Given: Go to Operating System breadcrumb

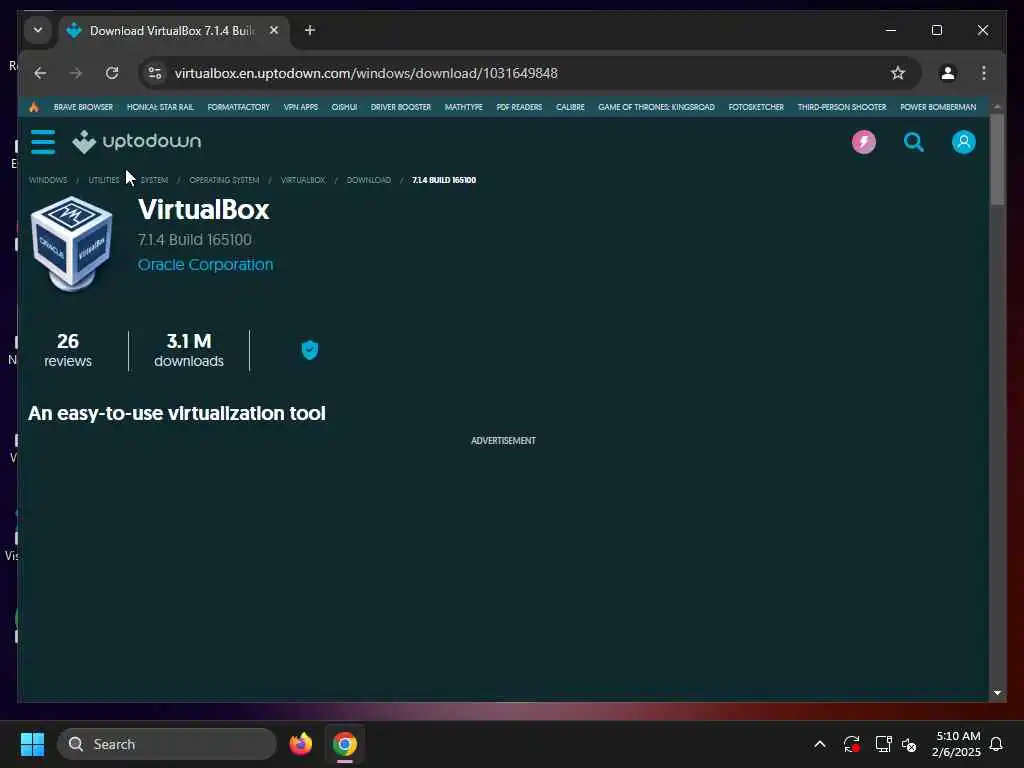Looking at the screenshot, I should pyautogui.click(x=224, y=180).
